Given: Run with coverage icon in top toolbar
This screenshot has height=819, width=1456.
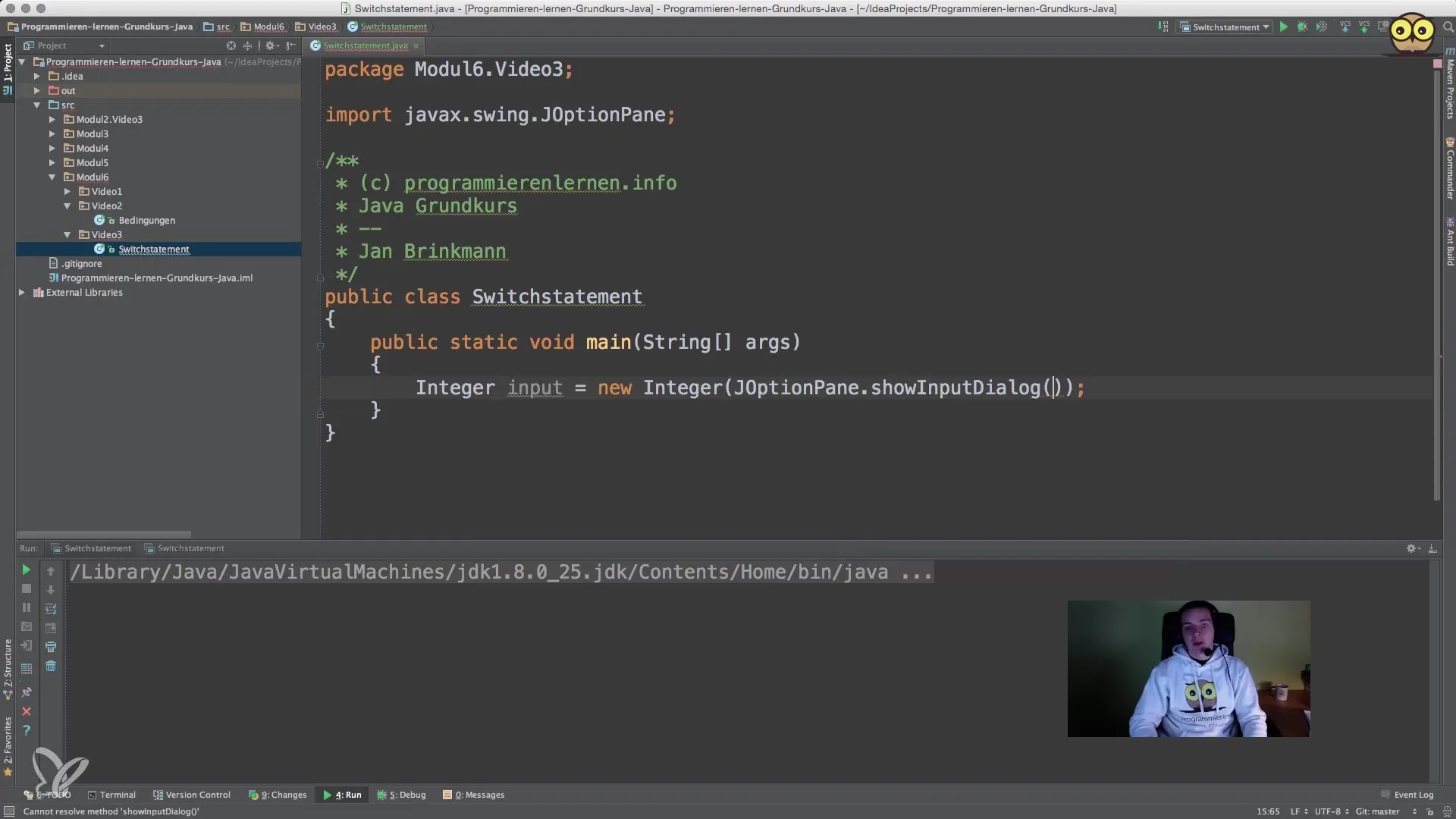Looking at the screenshot, I should (1322, 27).
